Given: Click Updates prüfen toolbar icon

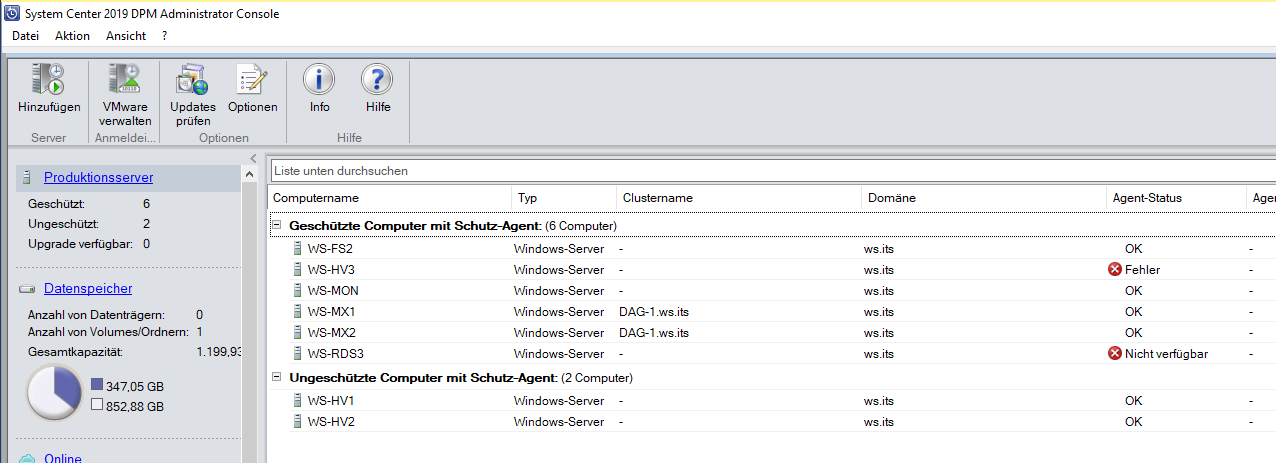Looking at the screenshot, I should click(192, 80).
